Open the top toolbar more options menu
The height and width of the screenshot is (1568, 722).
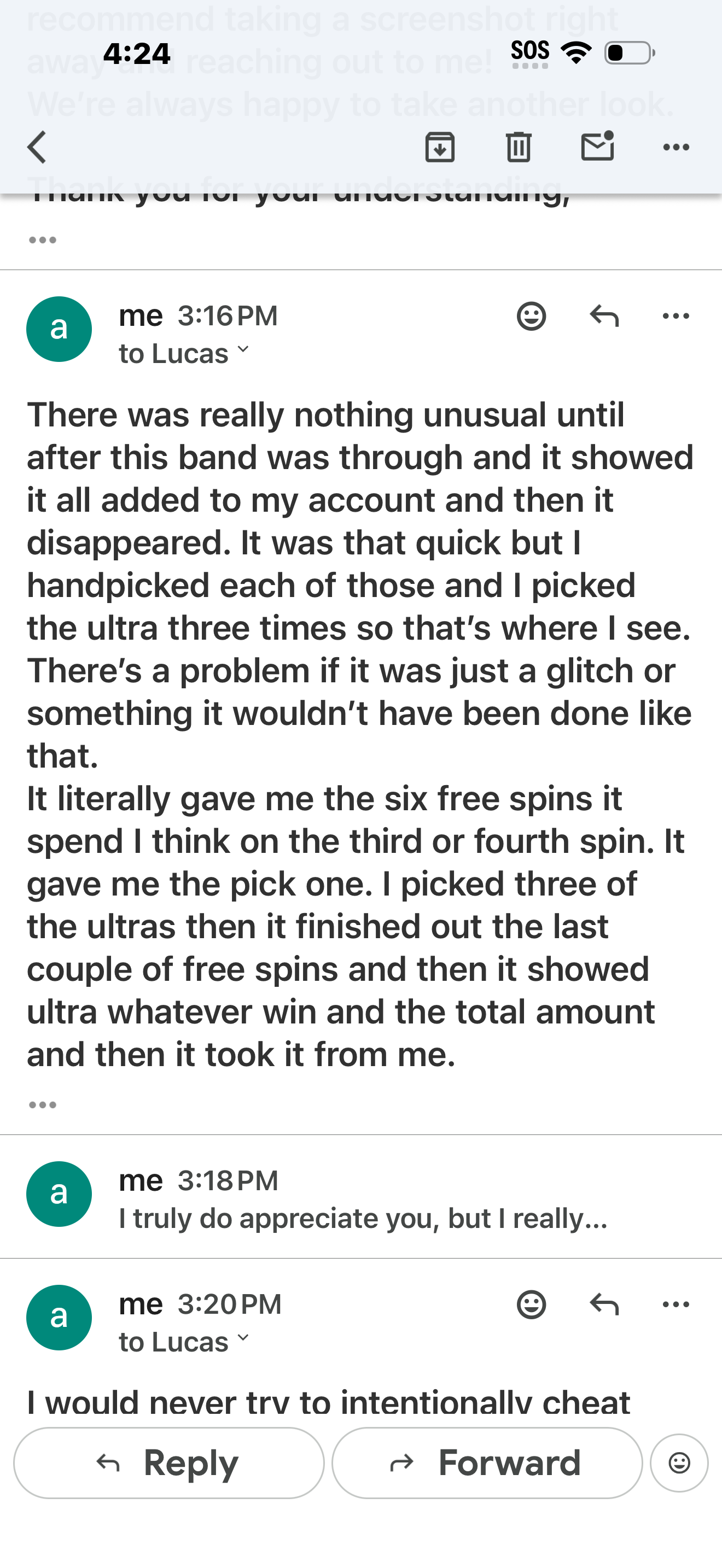(676, 147)
